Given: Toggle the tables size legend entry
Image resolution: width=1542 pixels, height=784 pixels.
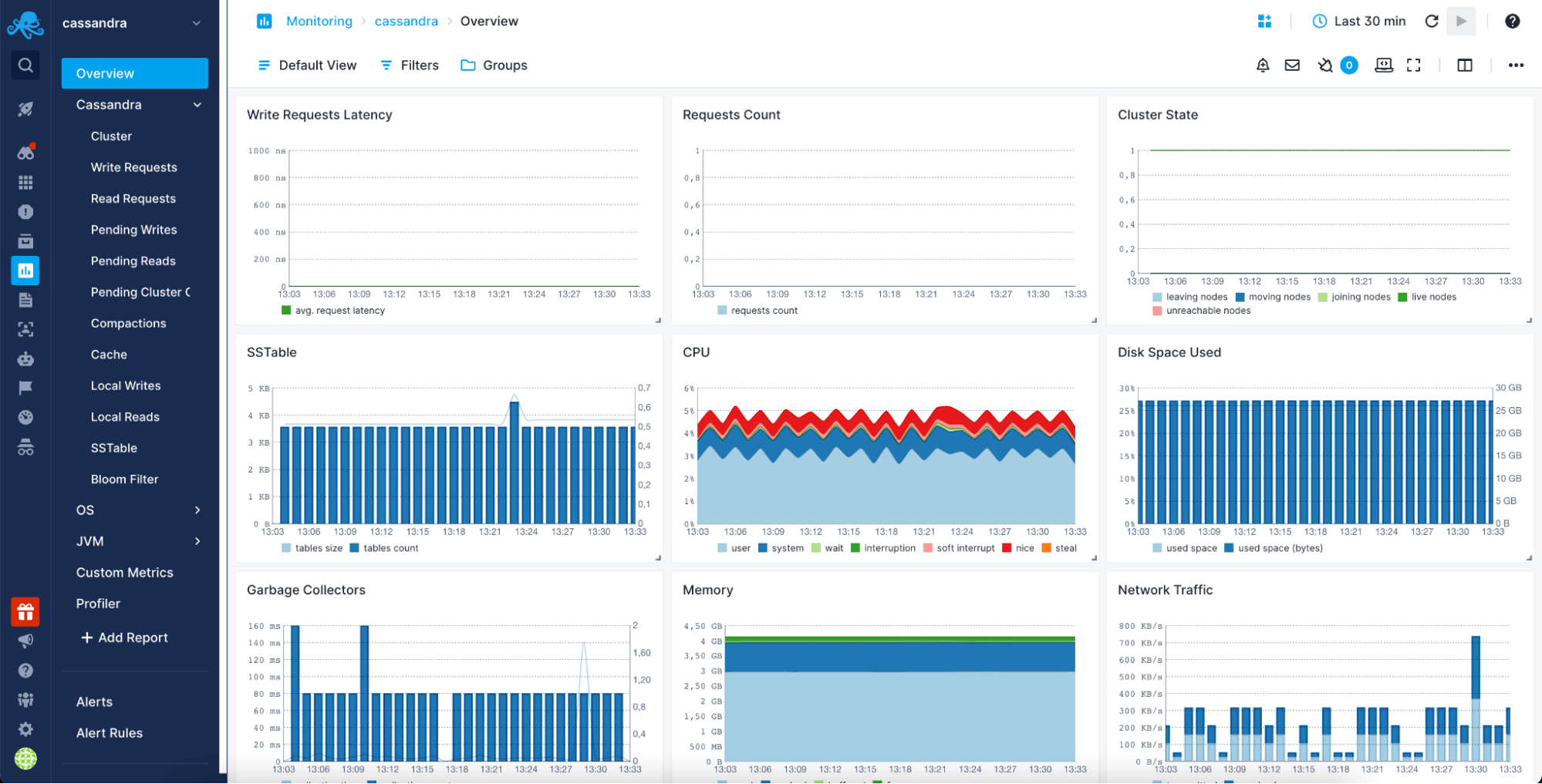Looking at the screenshot, I should 312,549.
